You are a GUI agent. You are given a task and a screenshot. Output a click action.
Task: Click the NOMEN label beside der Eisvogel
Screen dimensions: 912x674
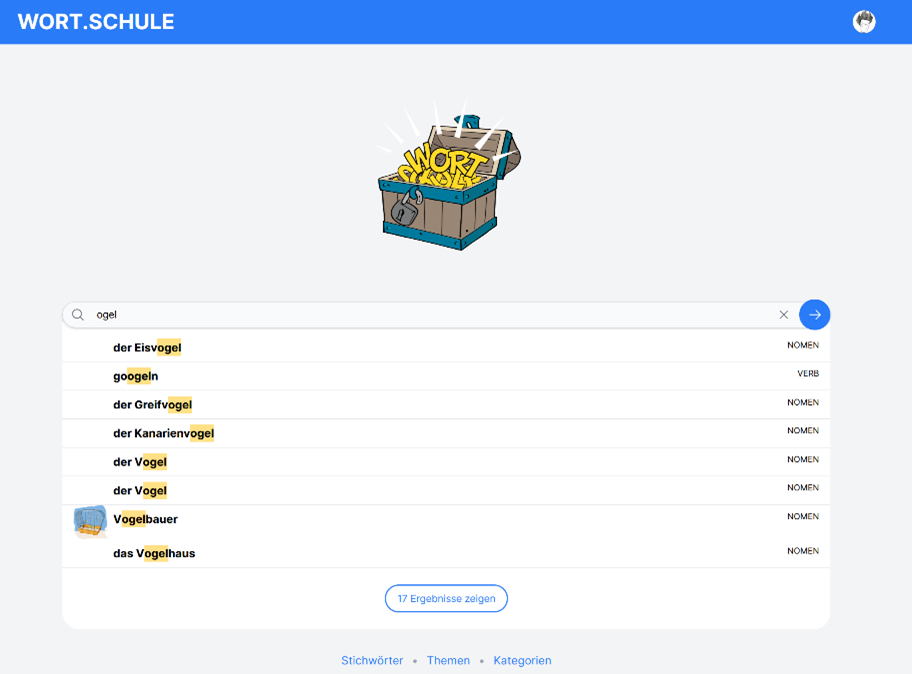(803, 345)
